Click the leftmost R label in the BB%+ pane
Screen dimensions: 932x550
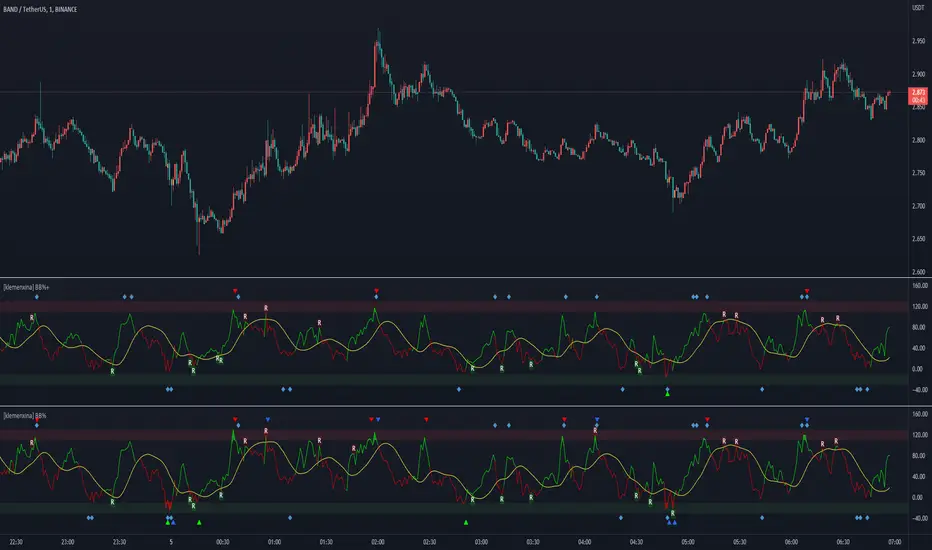(x=31, y=317)
